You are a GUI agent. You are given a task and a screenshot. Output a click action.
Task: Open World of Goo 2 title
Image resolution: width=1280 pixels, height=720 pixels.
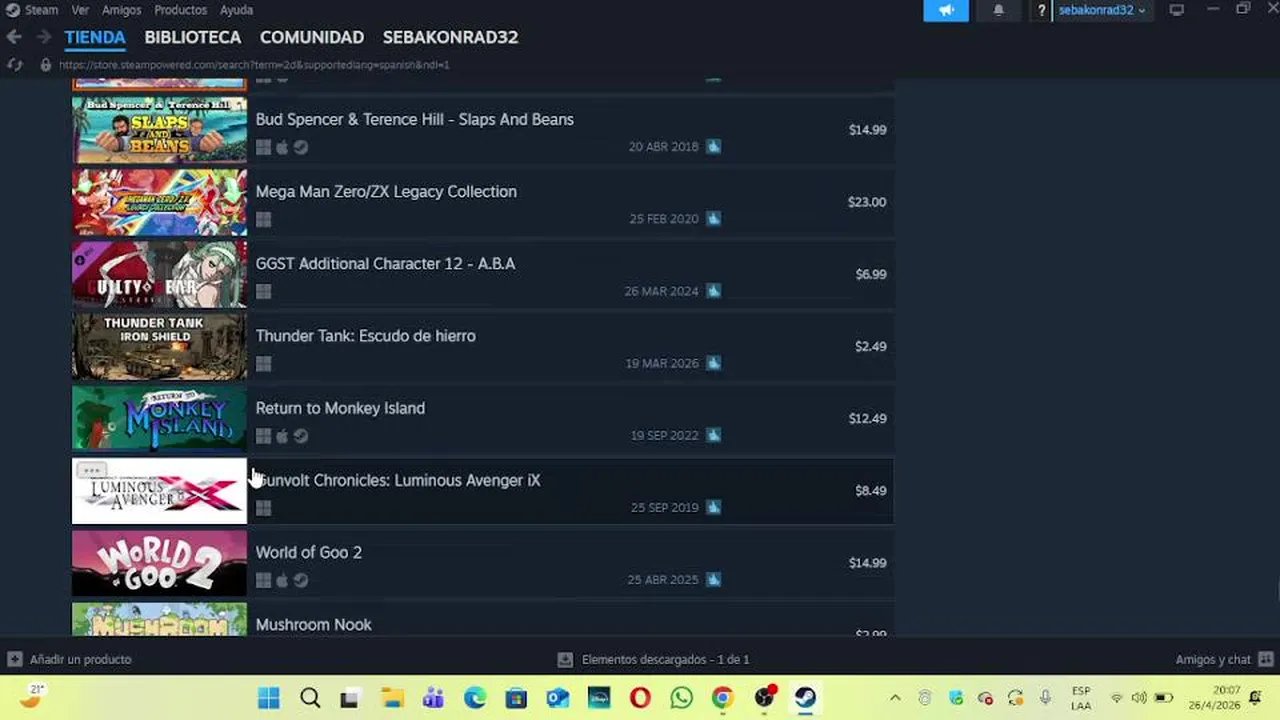(308, 552)
